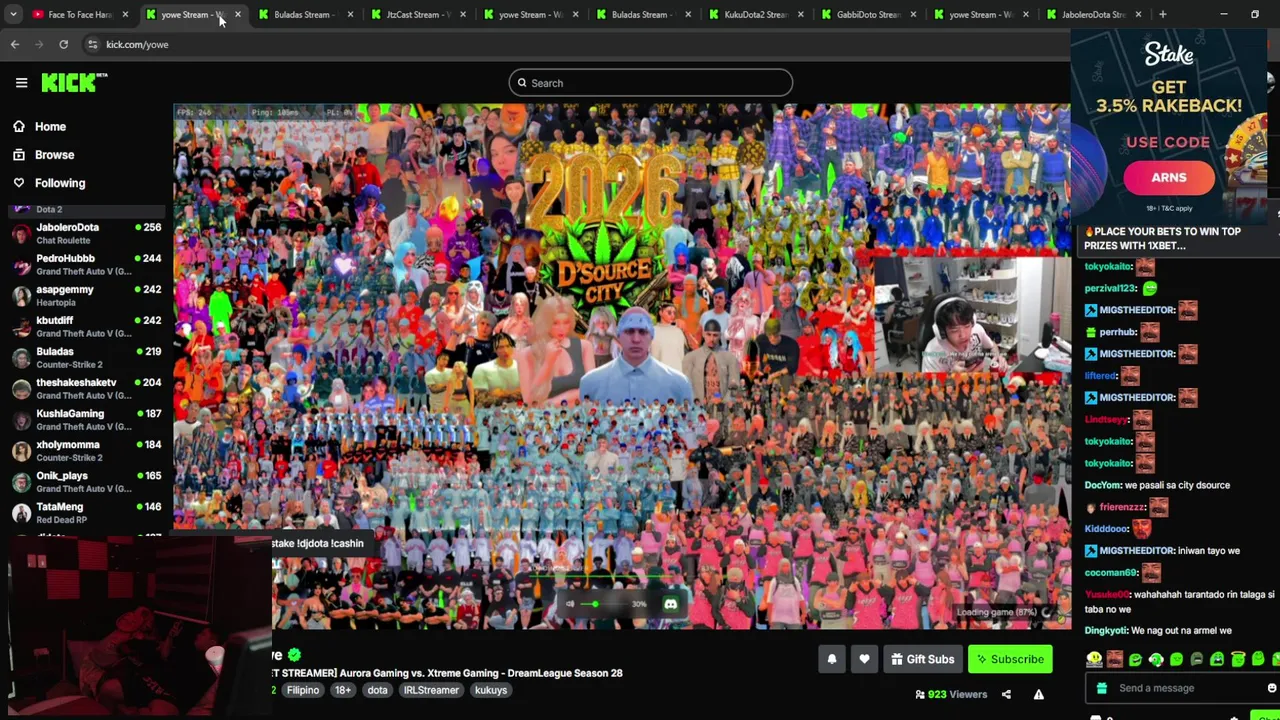Open TataMengz avatar in the sidebar

pyautogui.click(x=21, y=513)
